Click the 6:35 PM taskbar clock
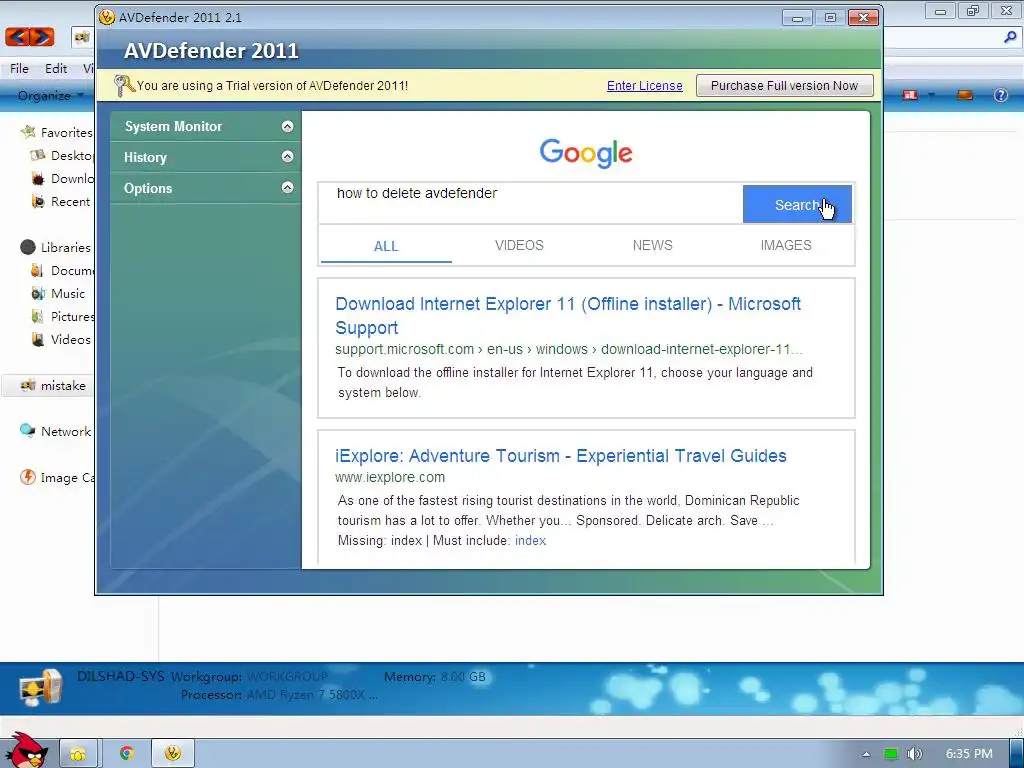The height and width of the screenshot is (768, 1024). (969, 754)
